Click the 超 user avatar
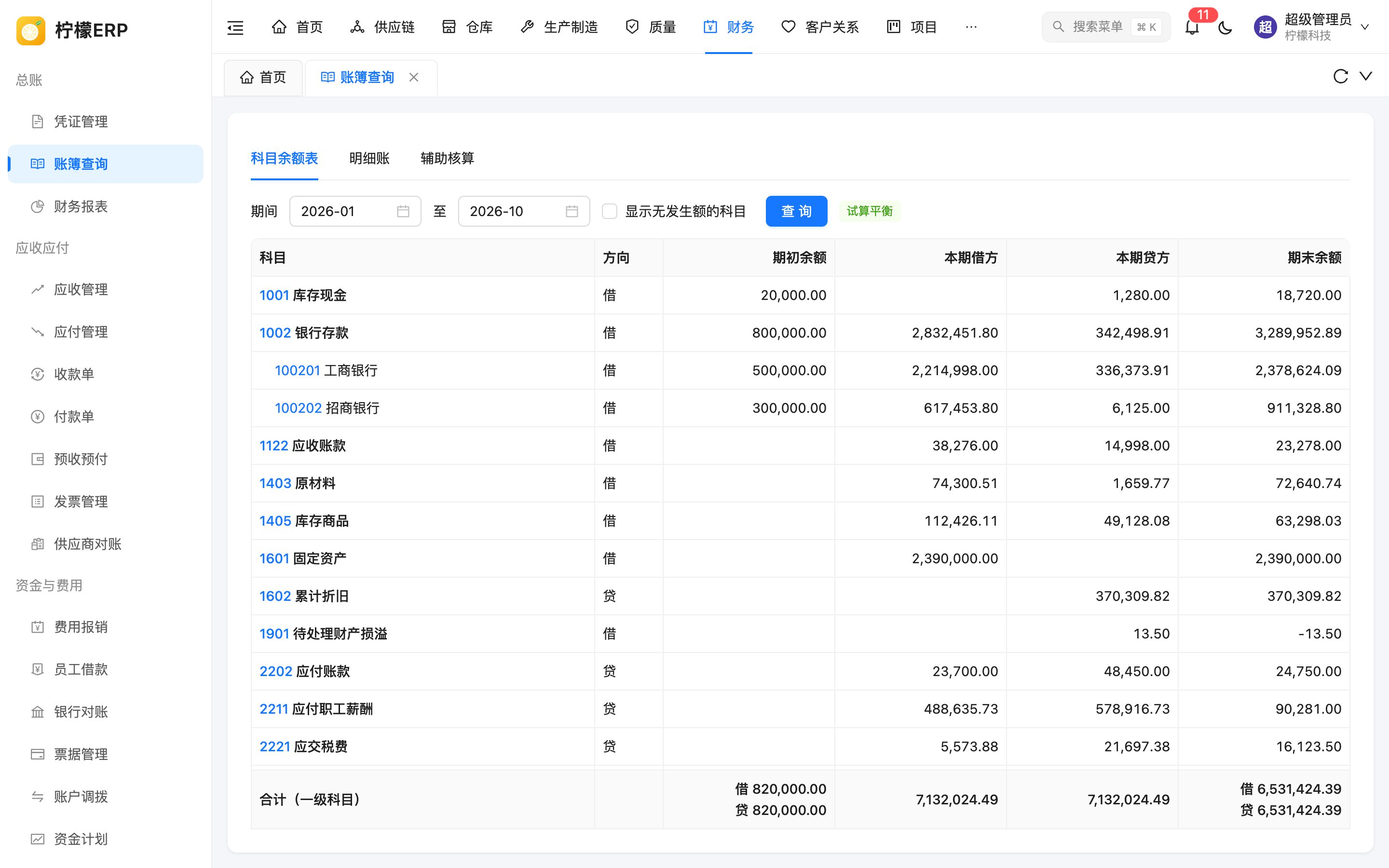Viewport: 1389px width, 868px height. point(1265,27)
